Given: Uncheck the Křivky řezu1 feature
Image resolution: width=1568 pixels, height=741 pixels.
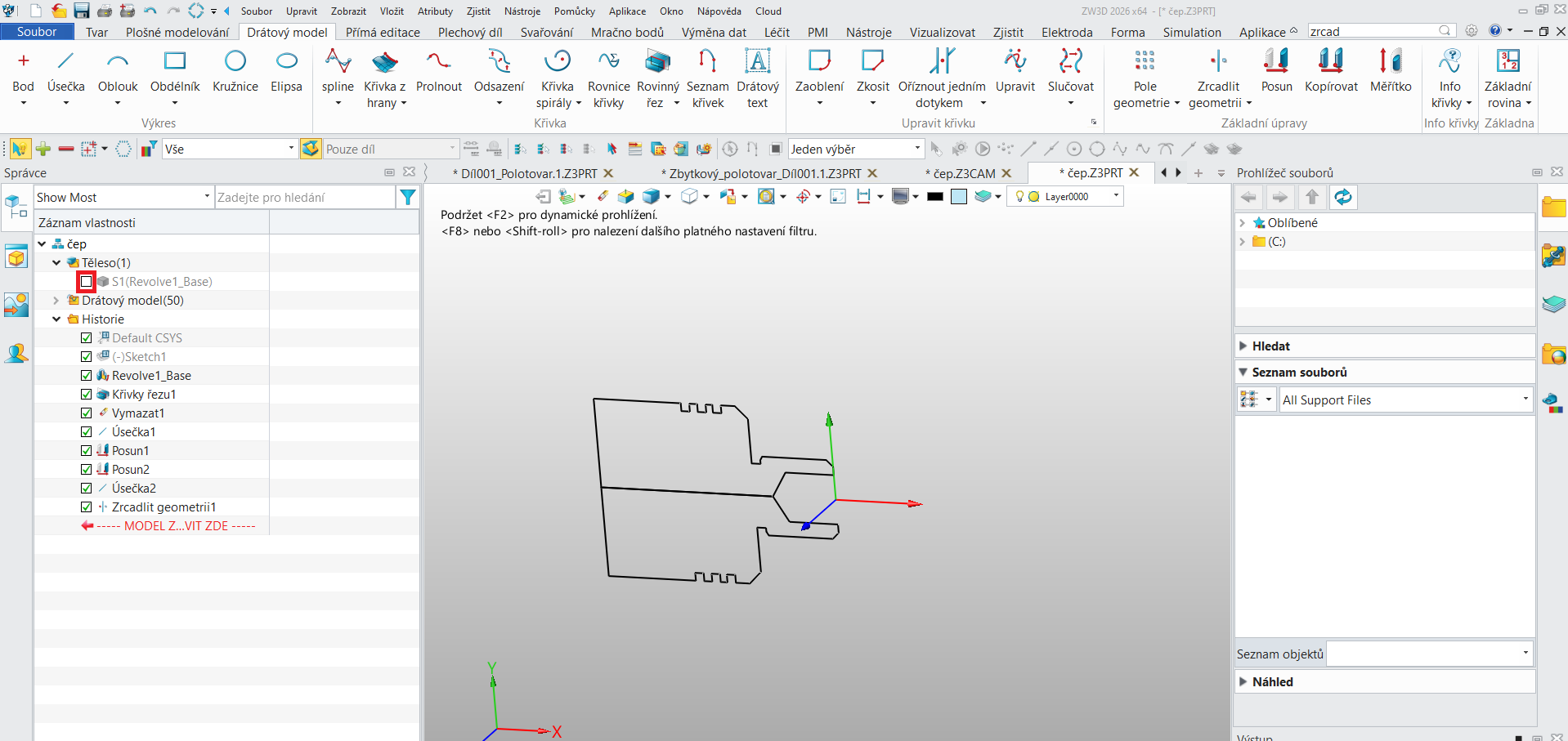Looking at the screenshot, I should click(x=86, y=395).
